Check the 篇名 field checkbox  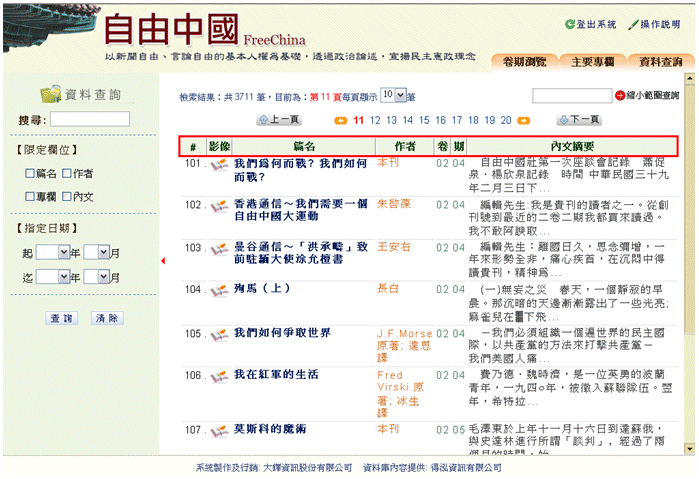click(30, 174)
